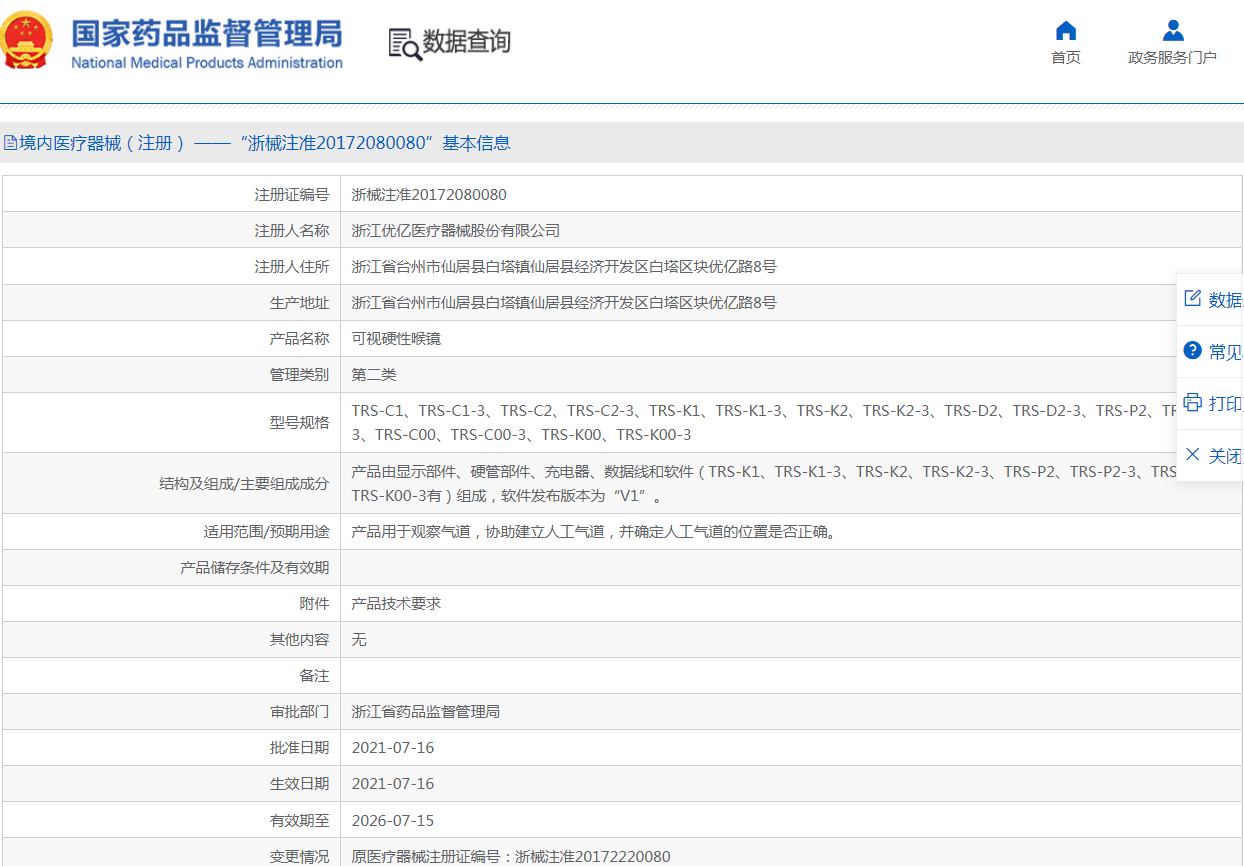Viewport: 1244px width, 866px height.
Task: Click the 生产地址 label
Action: (x=299, y=302)
